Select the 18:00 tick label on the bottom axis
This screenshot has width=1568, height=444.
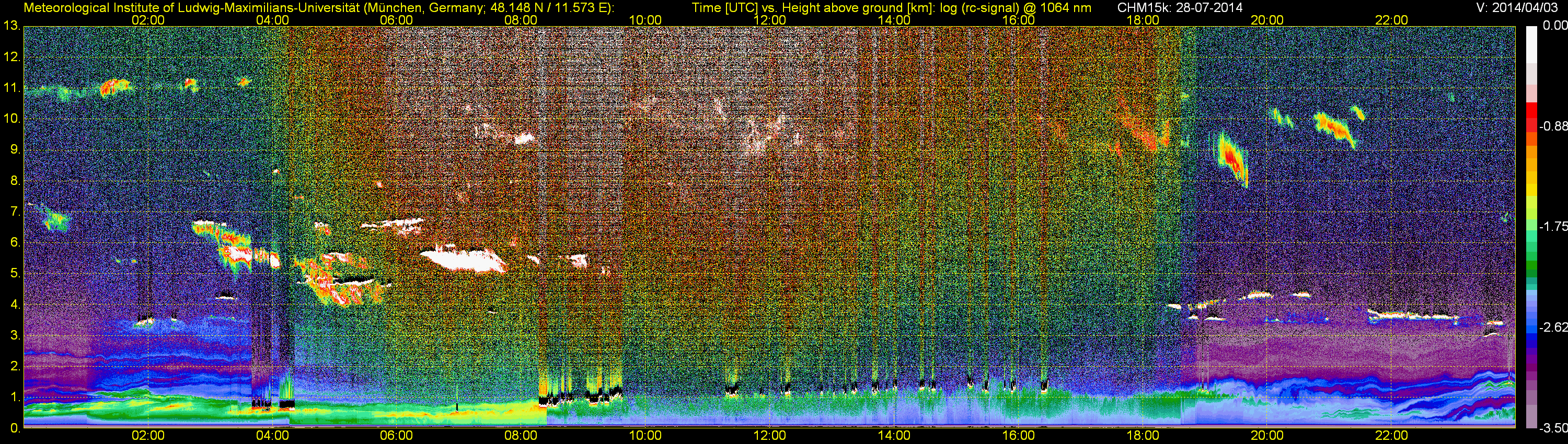tap(1143, 436)
